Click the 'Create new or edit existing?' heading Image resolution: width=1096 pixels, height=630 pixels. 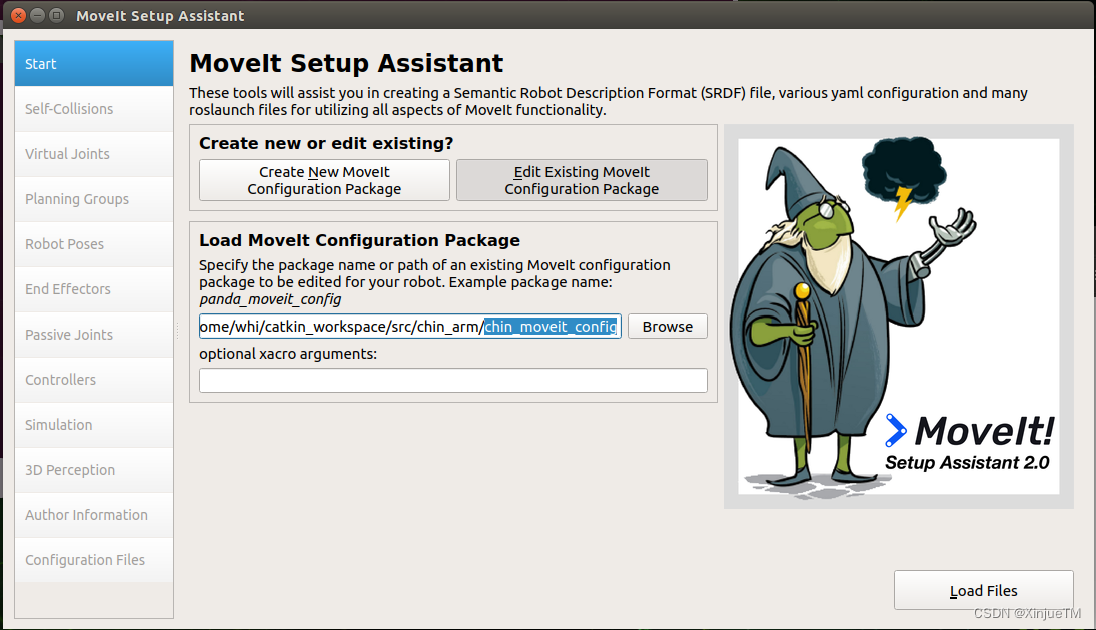coord(326,143)
